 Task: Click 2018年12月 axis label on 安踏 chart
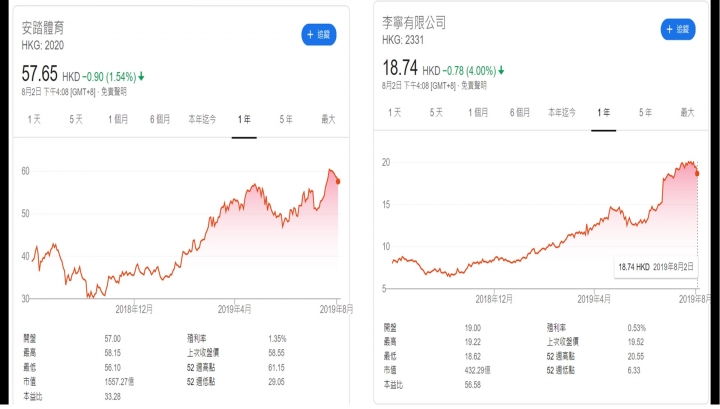(134, 309)
